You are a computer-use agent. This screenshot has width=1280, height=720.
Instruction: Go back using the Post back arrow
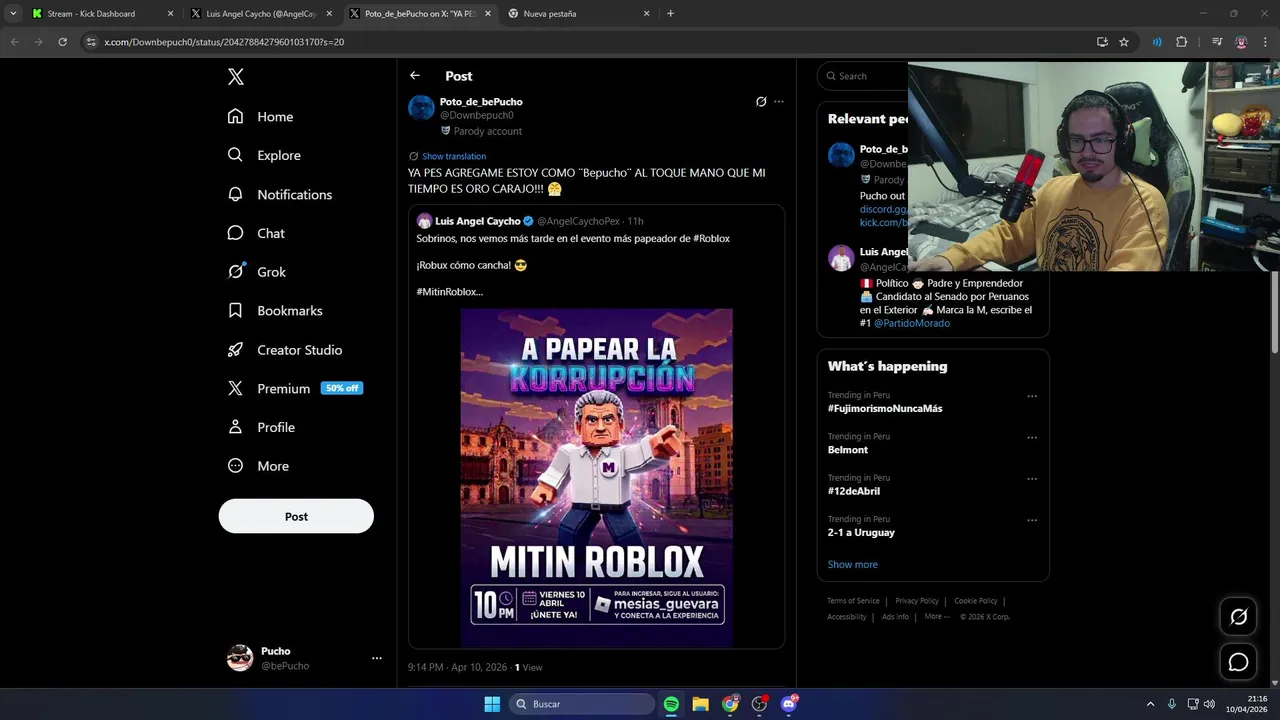415,76
